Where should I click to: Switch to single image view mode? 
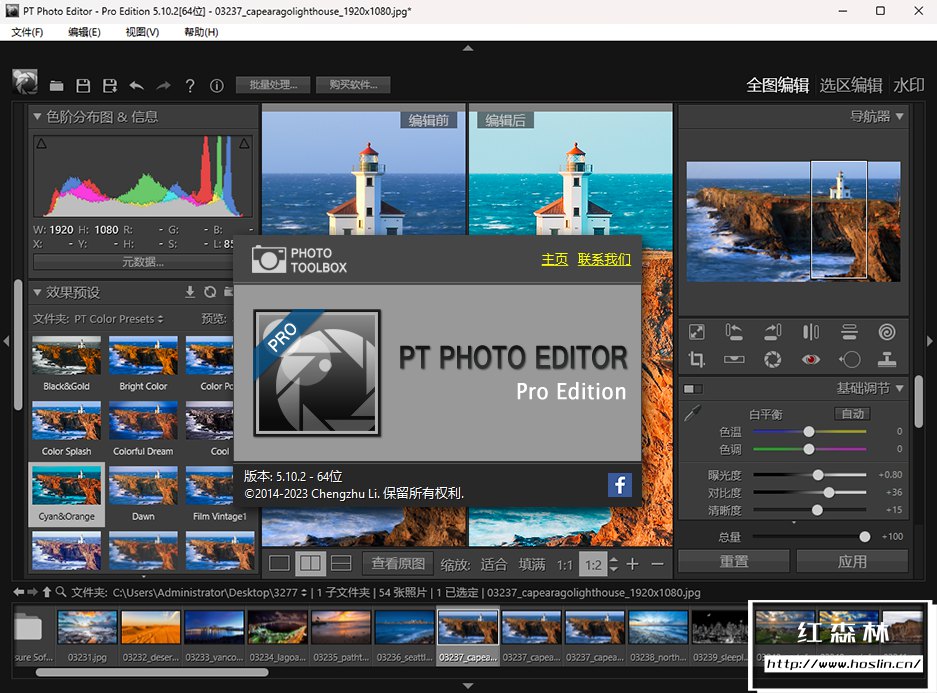[x=279, y=564]
